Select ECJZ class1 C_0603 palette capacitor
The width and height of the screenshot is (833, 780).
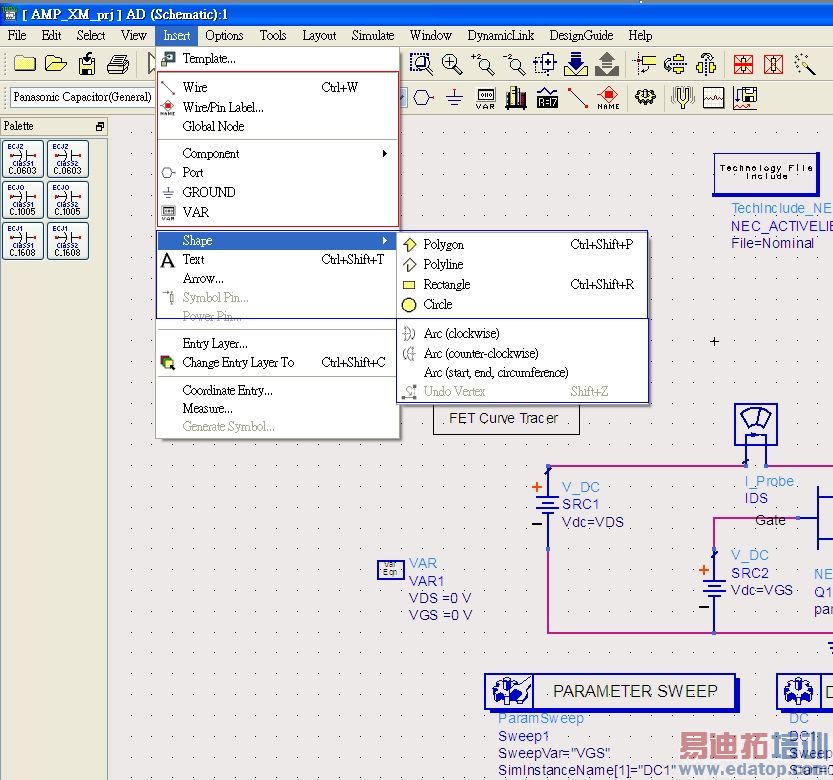[22, 158]
